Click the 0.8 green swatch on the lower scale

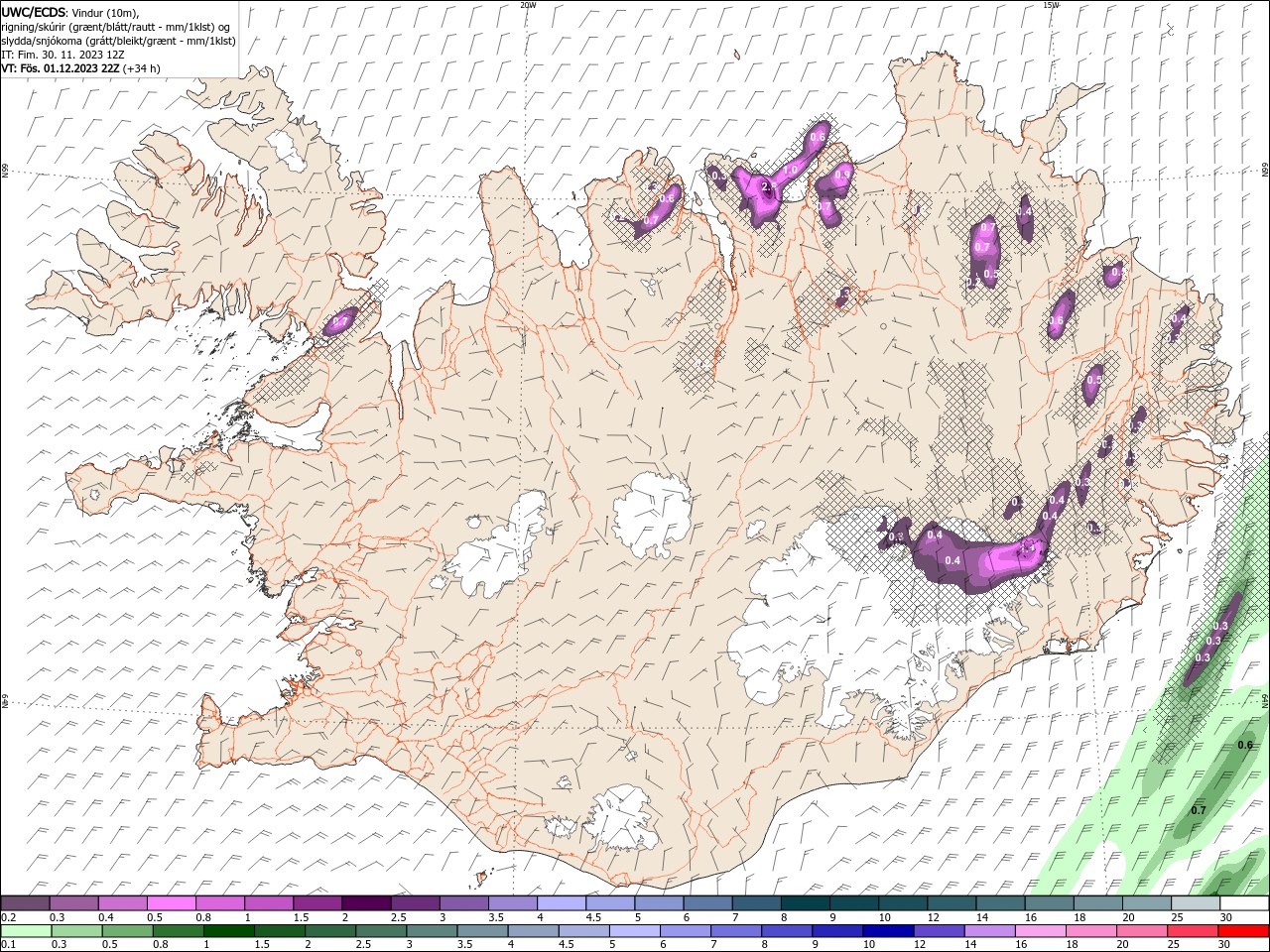179,931
